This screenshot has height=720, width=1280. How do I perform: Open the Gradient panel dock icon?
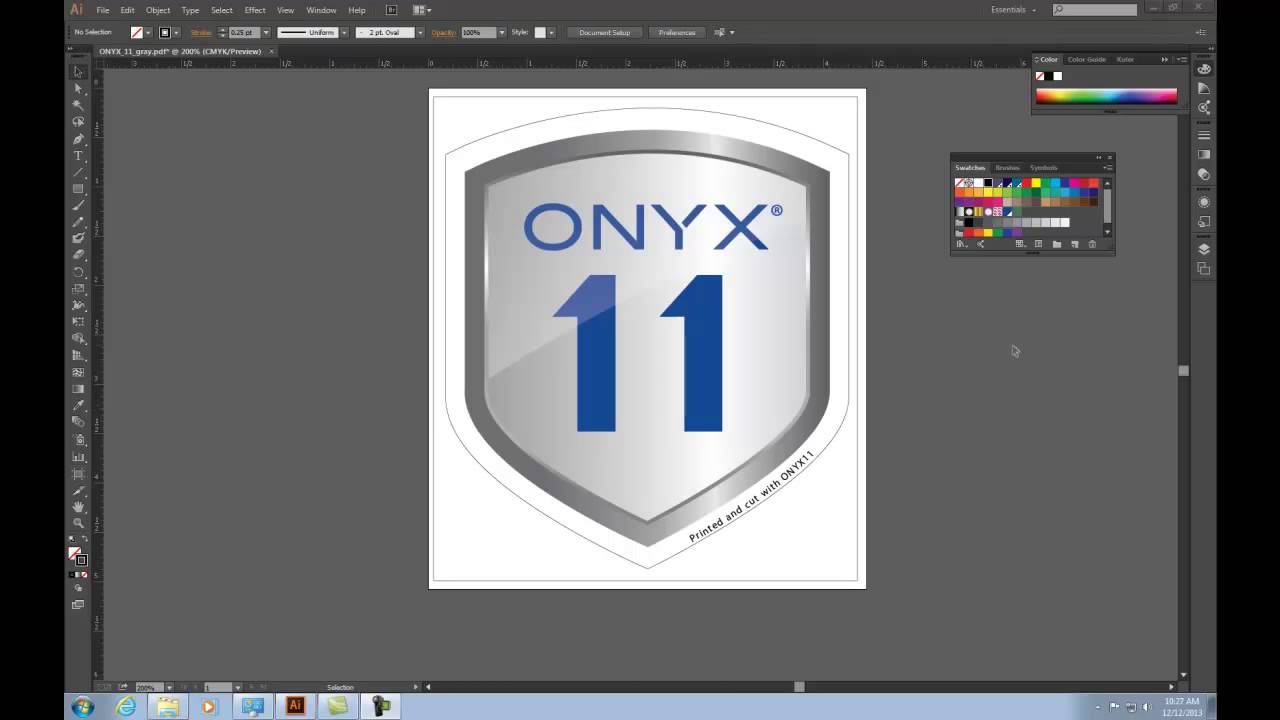[1204, 155]
